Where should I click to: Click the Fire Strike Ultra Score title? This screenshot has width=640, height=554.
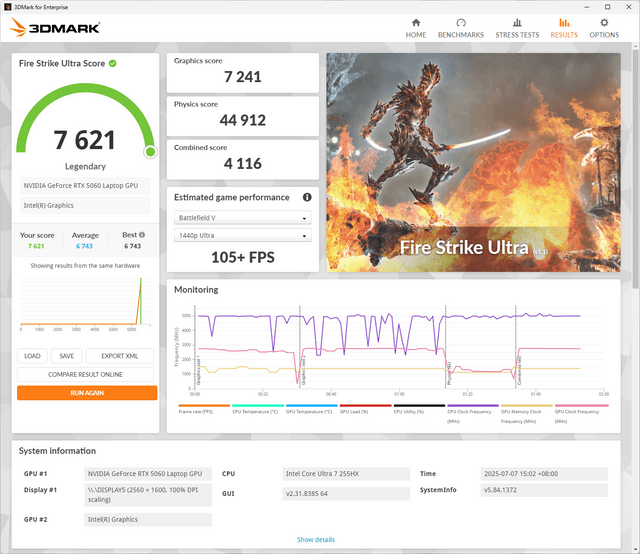click(x=62, y=63)
